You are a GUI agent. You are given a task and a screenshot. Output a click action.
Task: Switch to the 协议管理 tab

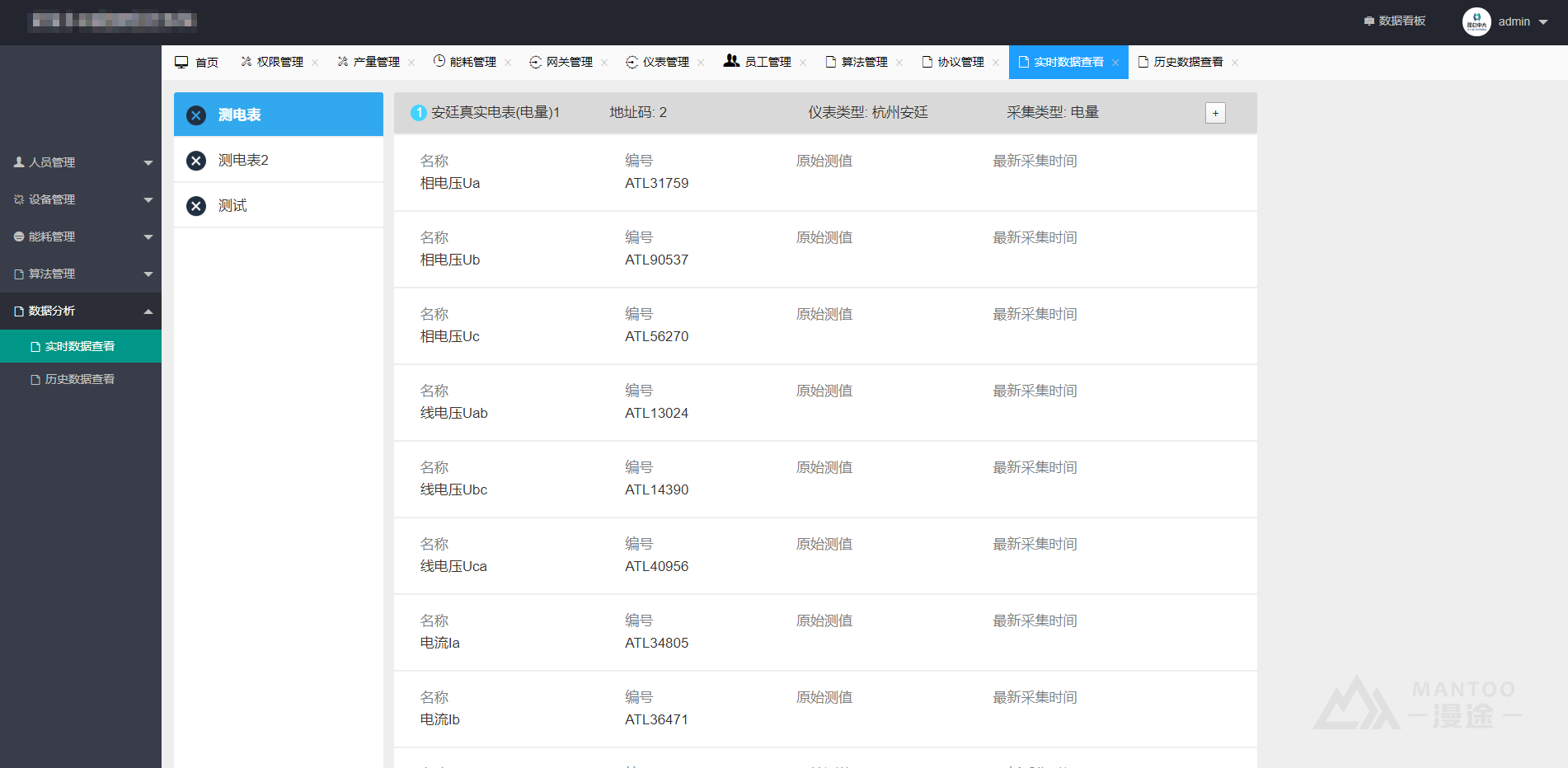point(960,63)
